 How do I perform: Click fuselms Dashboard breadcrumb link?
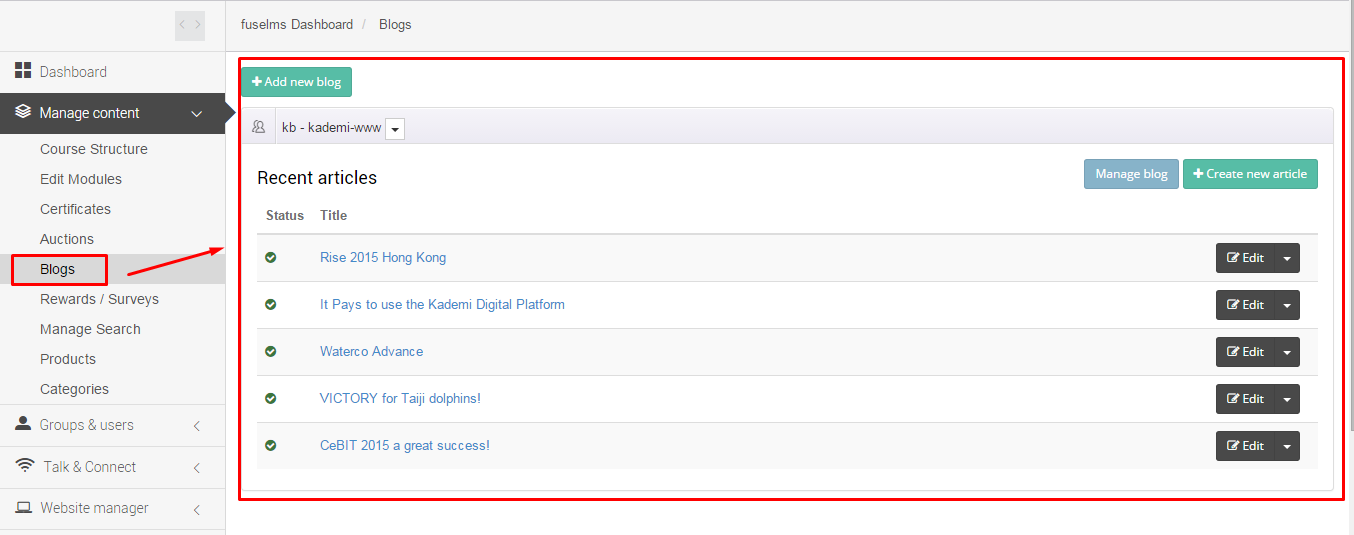tap(297, 24)
